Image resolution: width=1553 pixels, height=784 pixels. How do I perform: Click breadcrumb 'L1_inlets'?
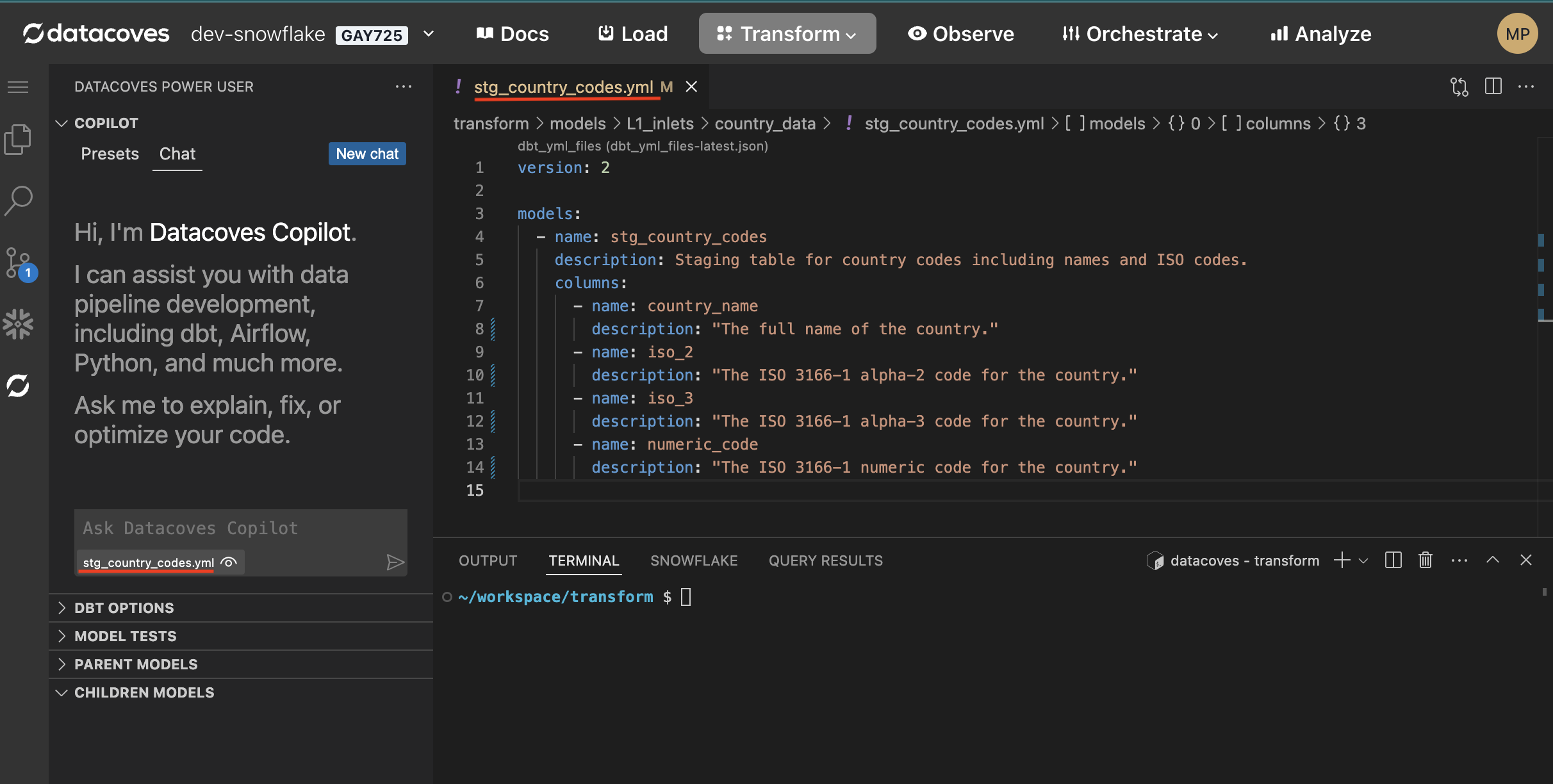660,123
